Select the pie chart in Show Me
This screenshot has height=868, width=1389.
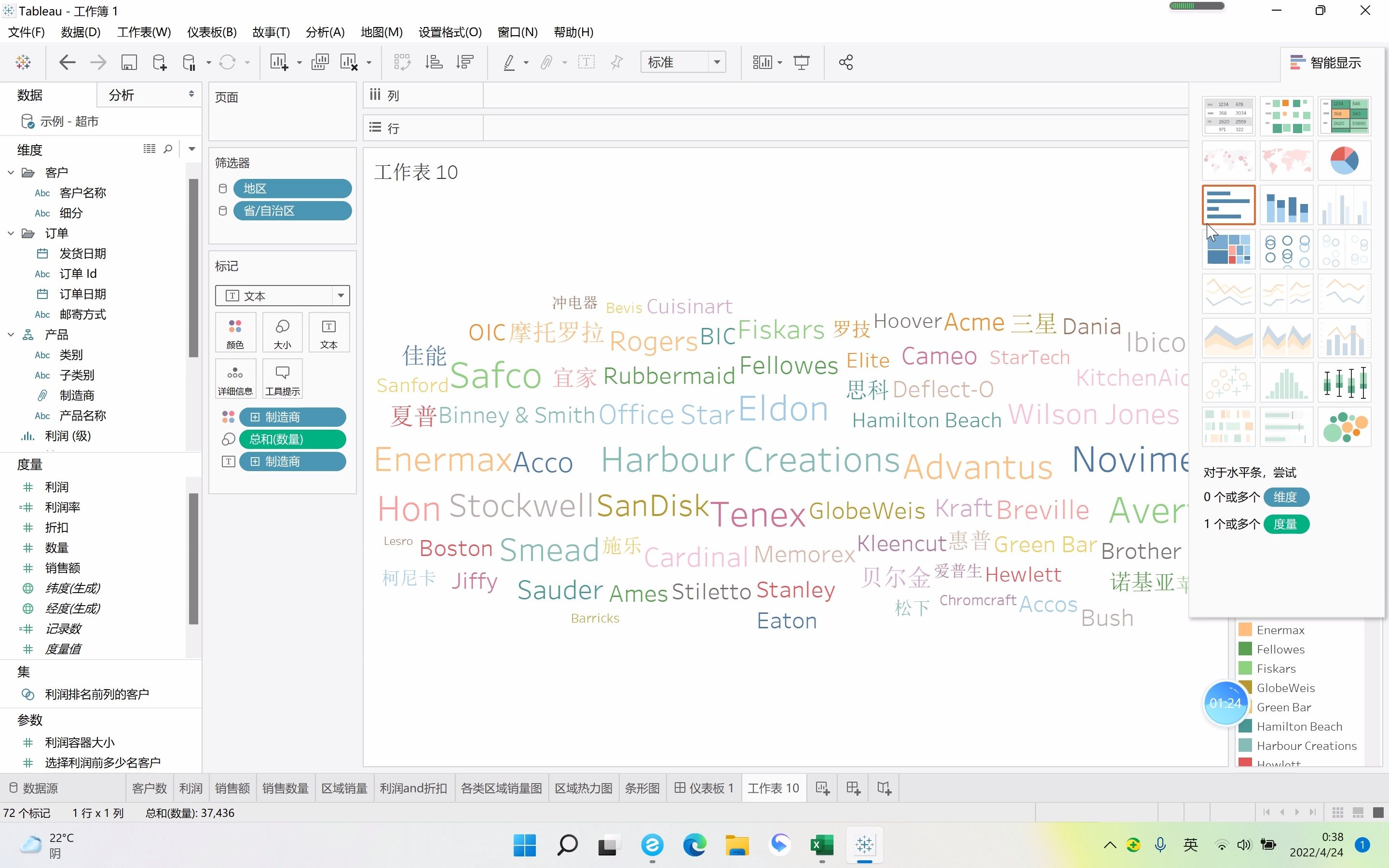(x=1344, y=160)
